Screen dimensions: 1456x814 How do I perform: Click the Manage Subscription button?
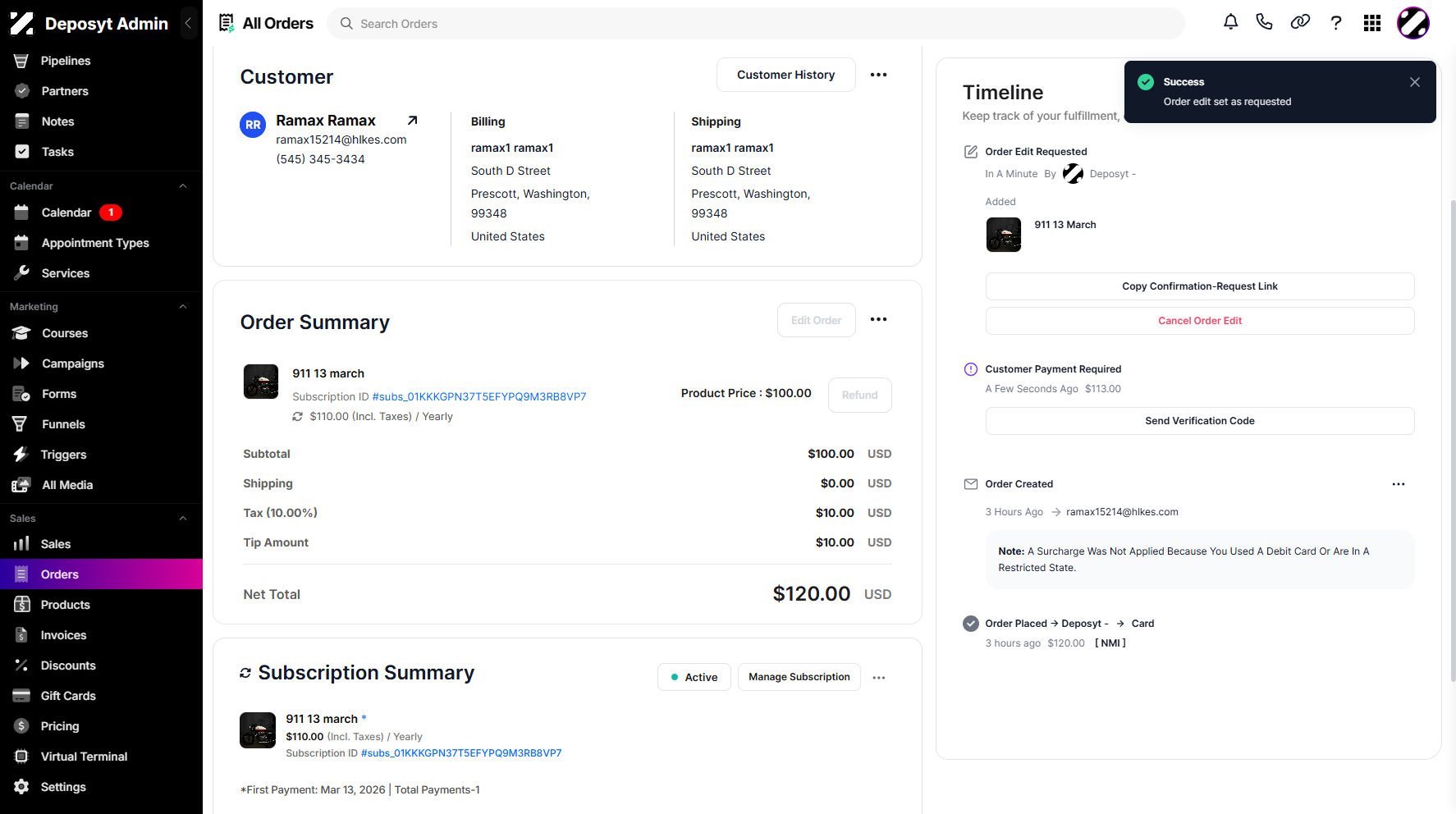coord(799,677)
